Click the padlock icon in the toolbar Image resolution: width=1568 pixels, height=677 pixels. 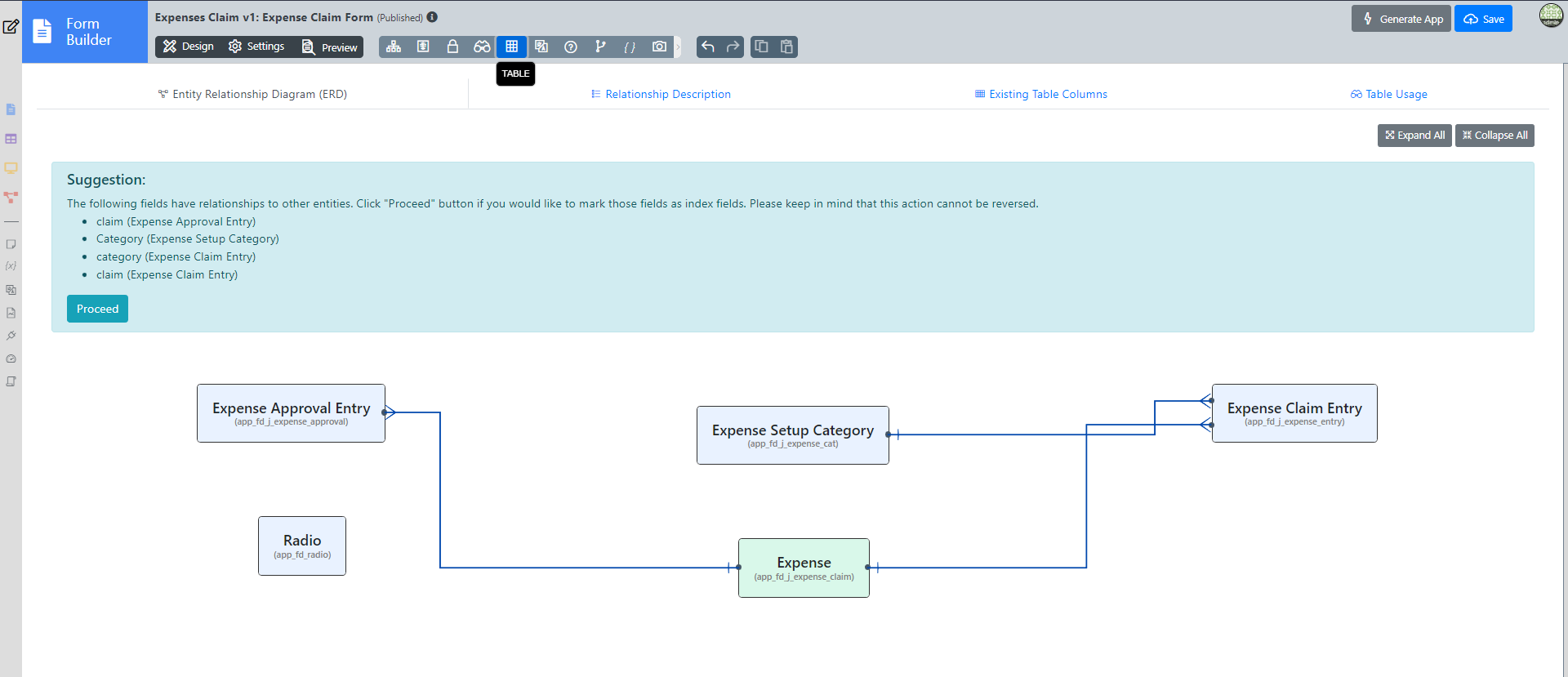452,47
